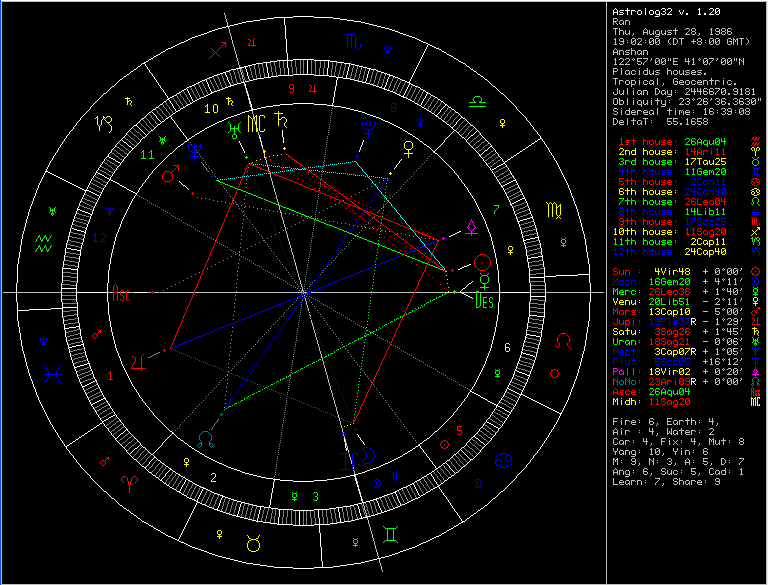Select the yellow MC marker atop the chart
This screenshot has height=585, width=768.
click(257, 123)
